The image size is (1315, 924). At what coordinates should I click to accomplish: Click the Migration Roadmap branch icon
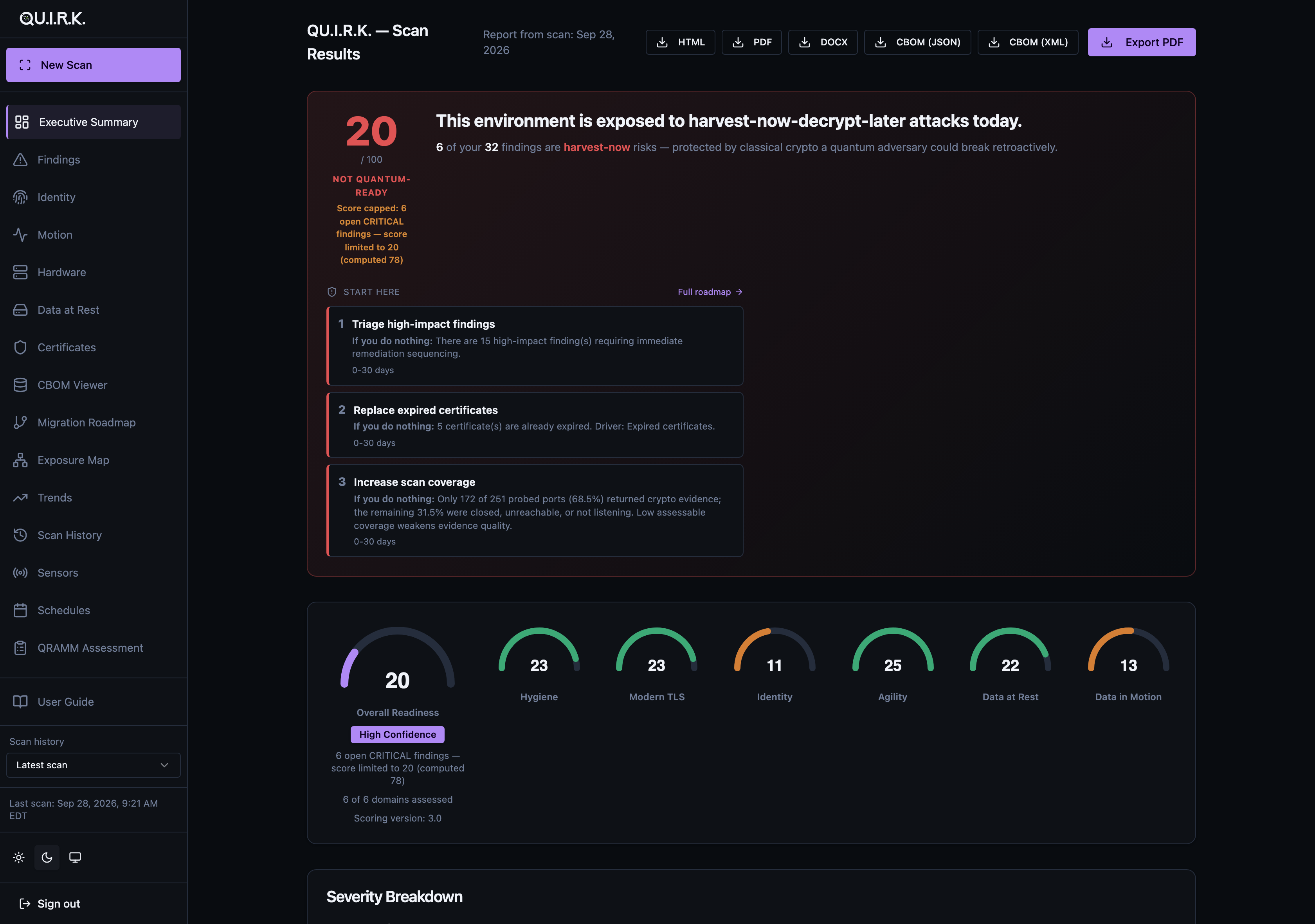[x=21, y=422]
